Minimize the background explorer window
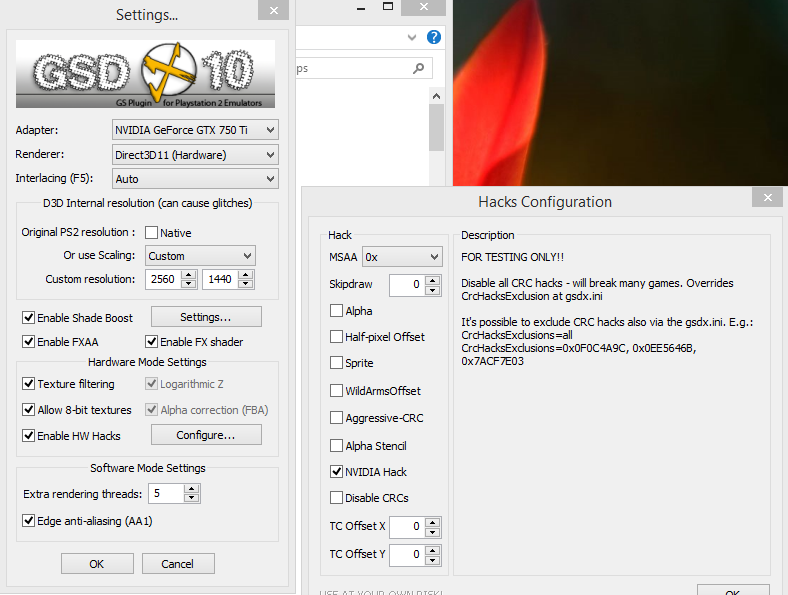 point(361,8)
